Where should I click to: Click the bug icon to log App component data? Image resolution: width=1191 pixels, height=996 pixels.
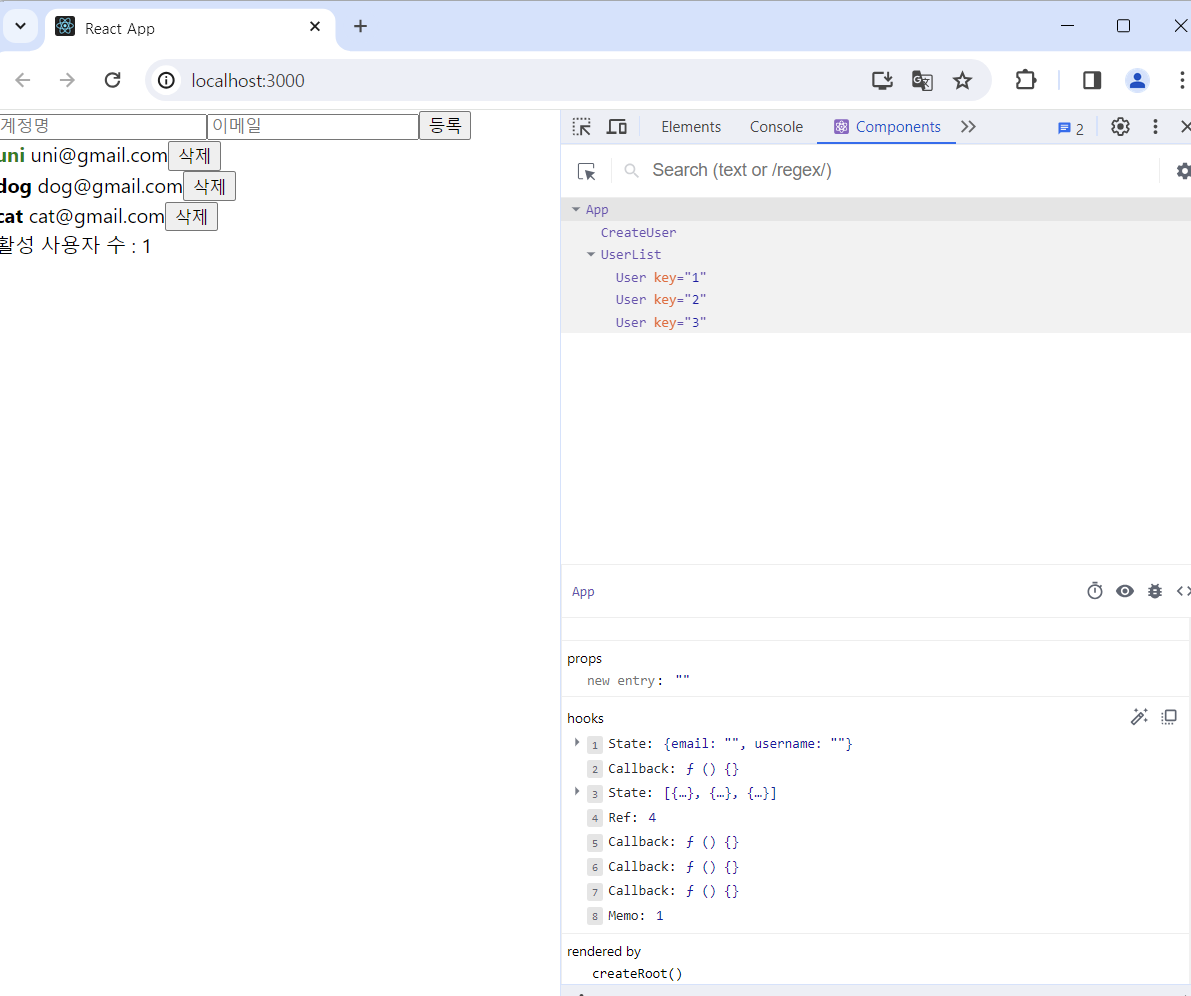1155,590
